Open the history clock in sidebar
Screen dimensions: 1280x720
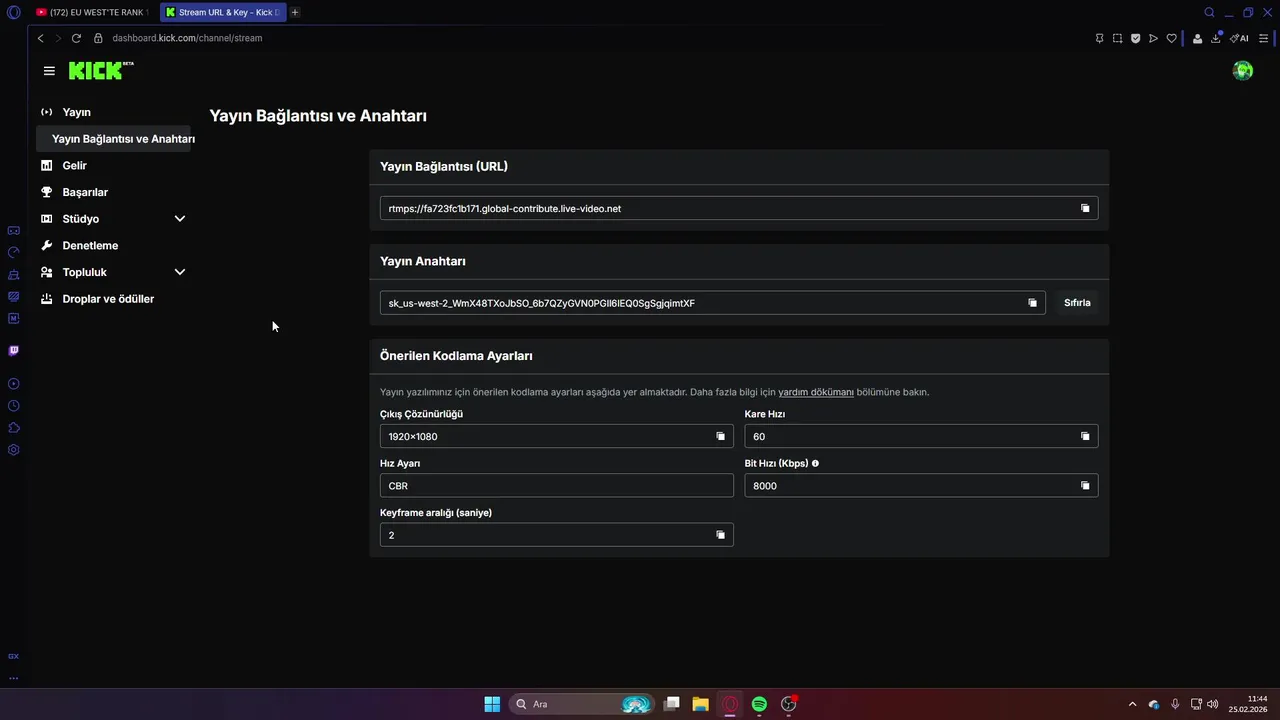(x=13, y=406)
